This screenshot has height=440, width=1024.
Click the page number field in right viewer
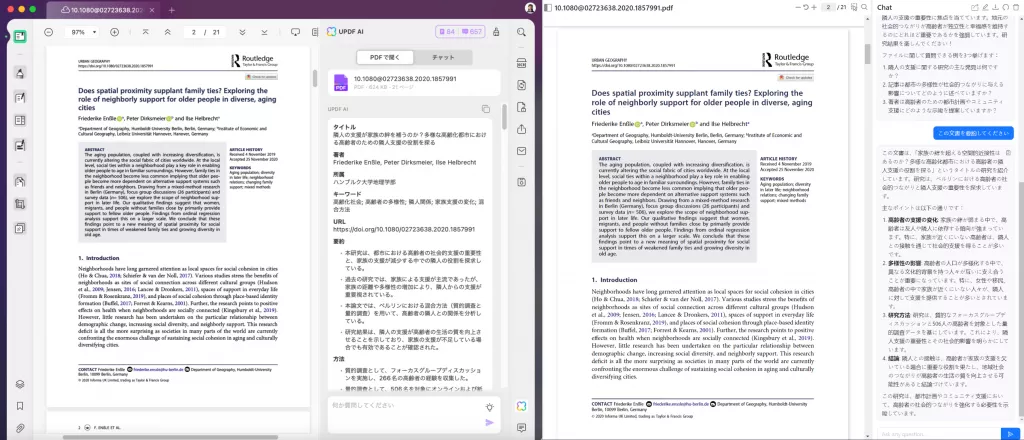coord(829,7)
